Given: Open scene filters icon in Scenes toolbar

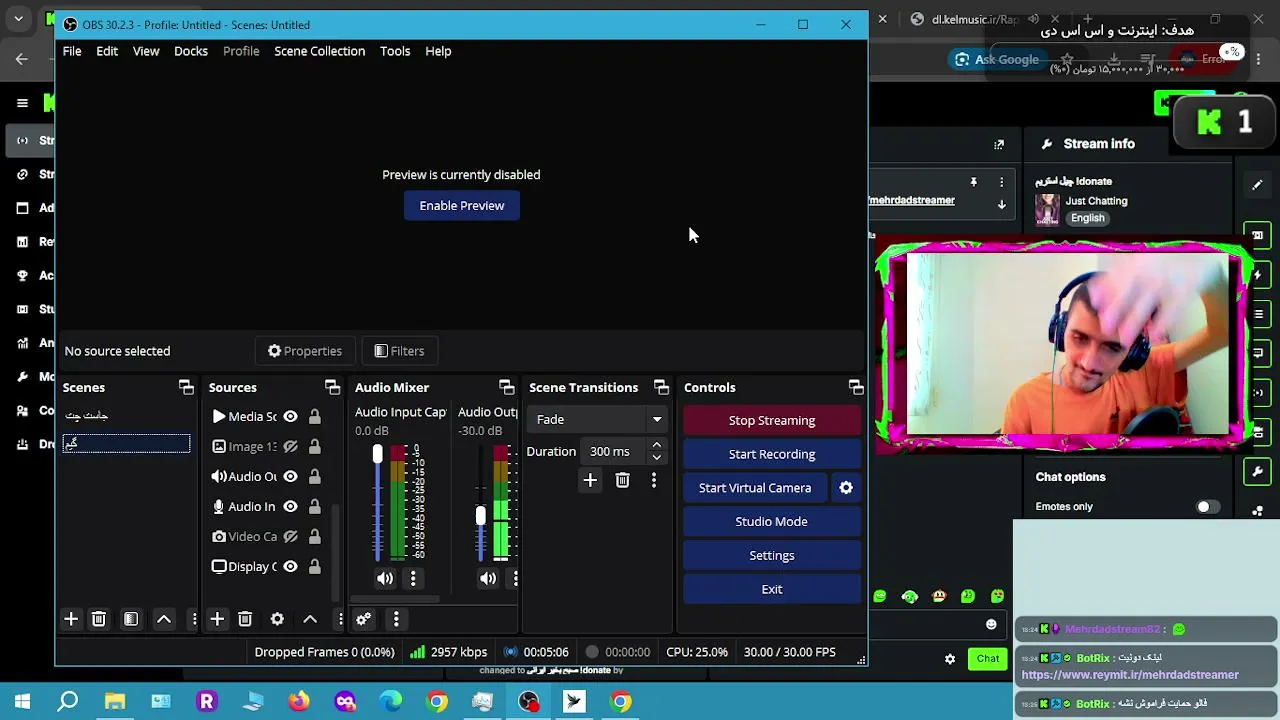Looking at the screenshot, I should [x=131, y=619].
